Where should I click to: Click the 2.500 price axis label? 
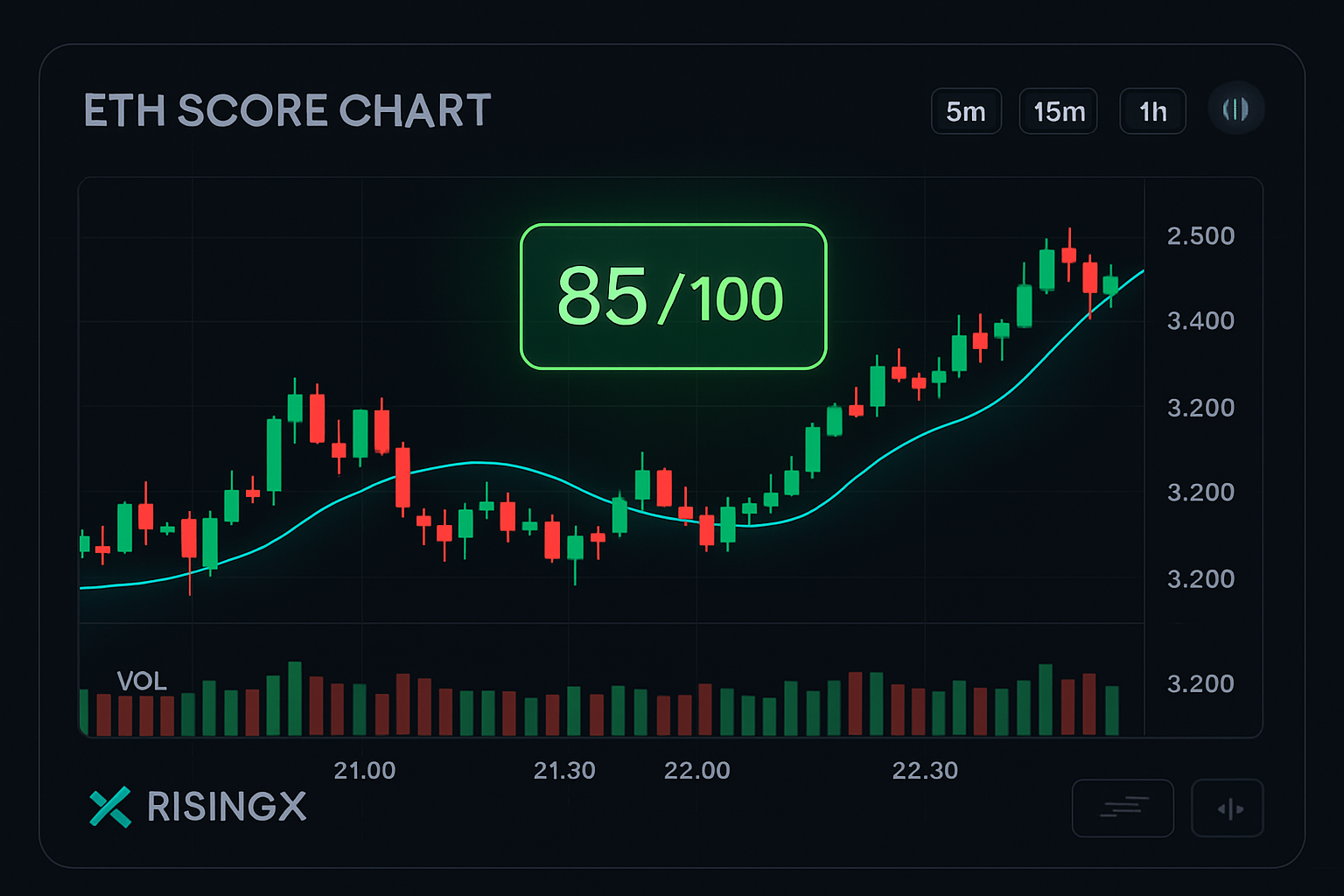click(1200, 236)
